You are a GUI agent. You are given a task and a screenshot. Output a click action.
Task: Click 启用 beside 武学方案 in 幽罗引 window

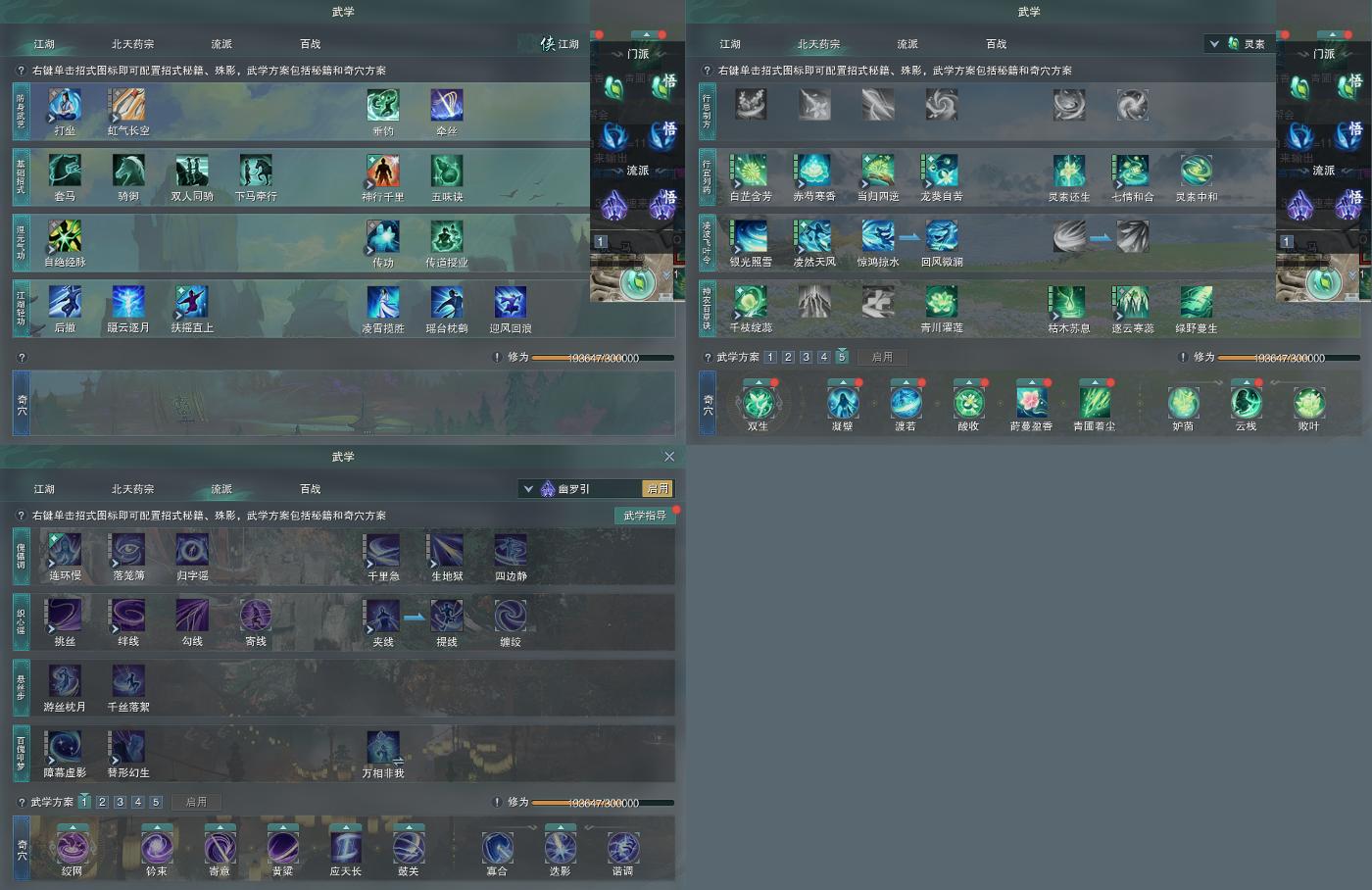tap(196, 802)
